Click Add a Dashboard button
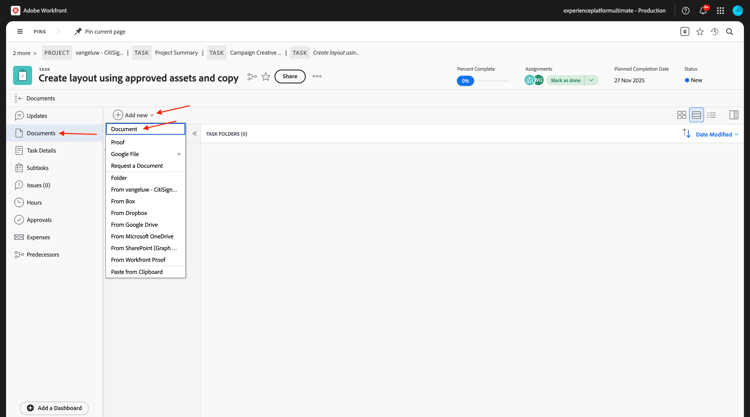 coord(54,408)
